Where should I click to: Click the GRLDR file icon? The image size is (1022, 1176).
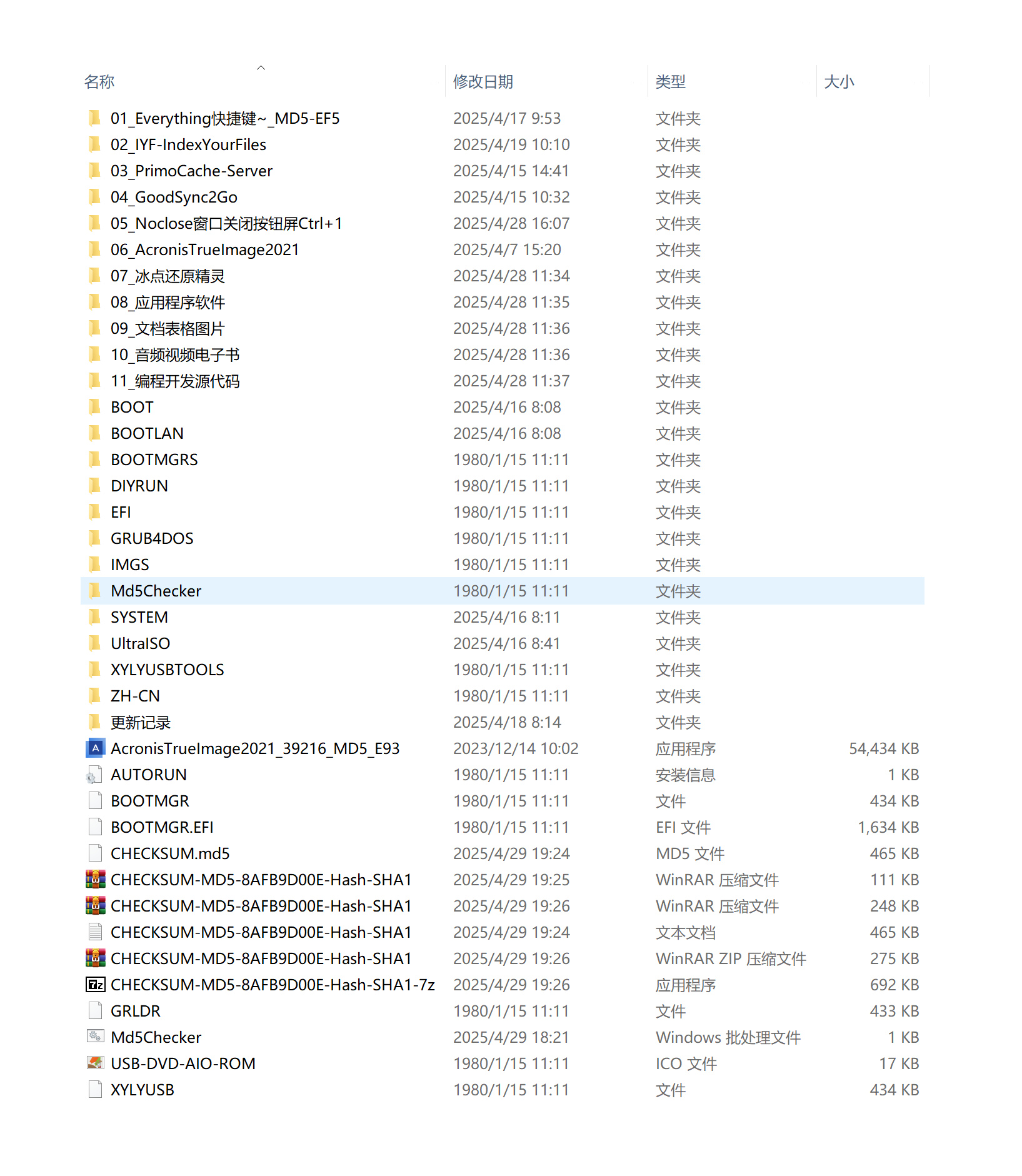tap(95, 1011)
